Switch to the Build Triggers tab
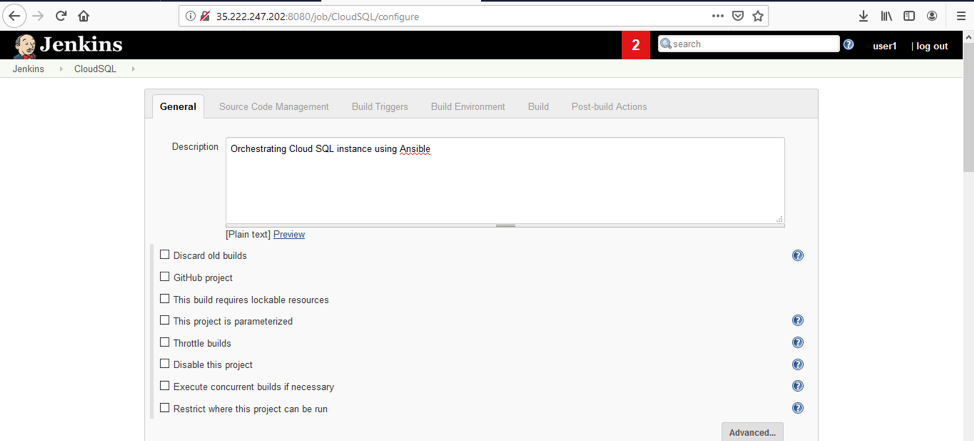Viewport: 974px width, 441px height. tap(380, 107)
